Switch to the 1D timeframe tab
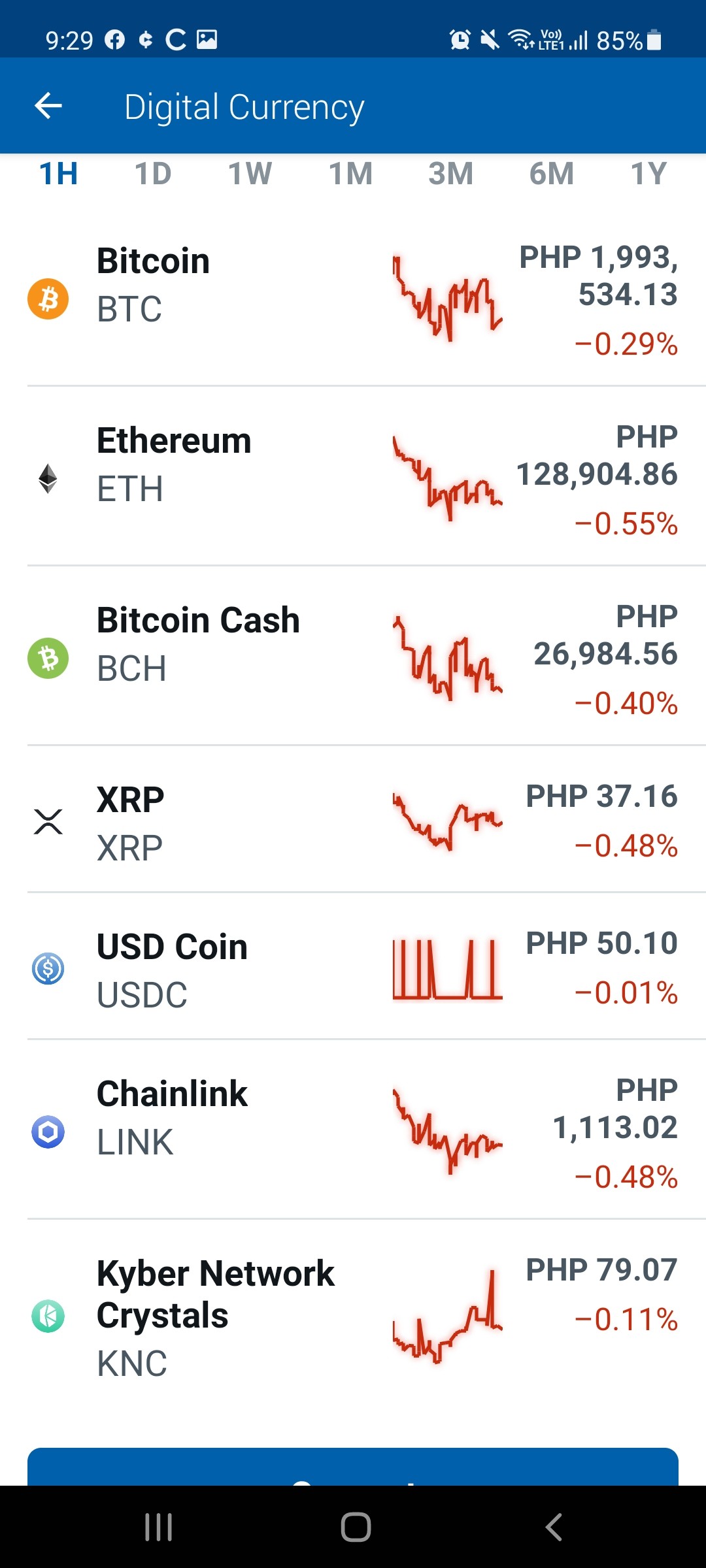Screen dimensions: 706x1568 (x=153, y=174)
